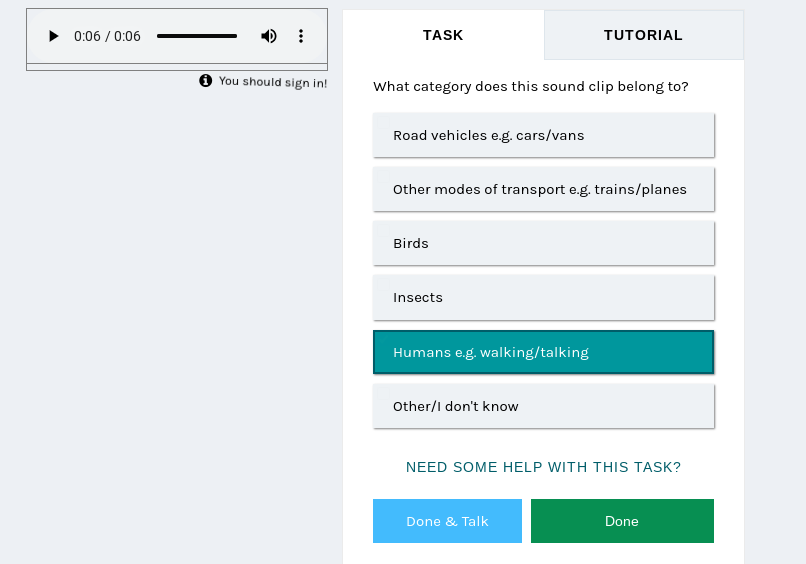Click the question text about sound clip category
The height and width of the screenshot is (564, 806).
click(x=530, y=86)
